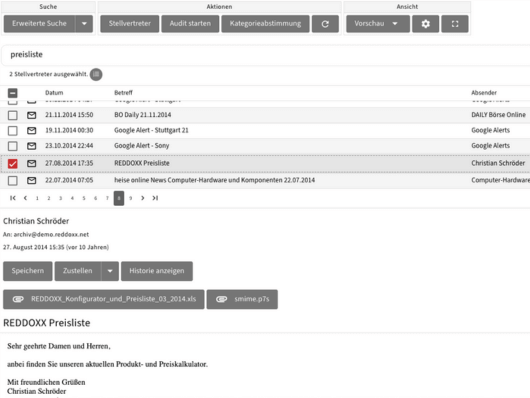Click the search field containing 'preisliste'

coord(265,54)
